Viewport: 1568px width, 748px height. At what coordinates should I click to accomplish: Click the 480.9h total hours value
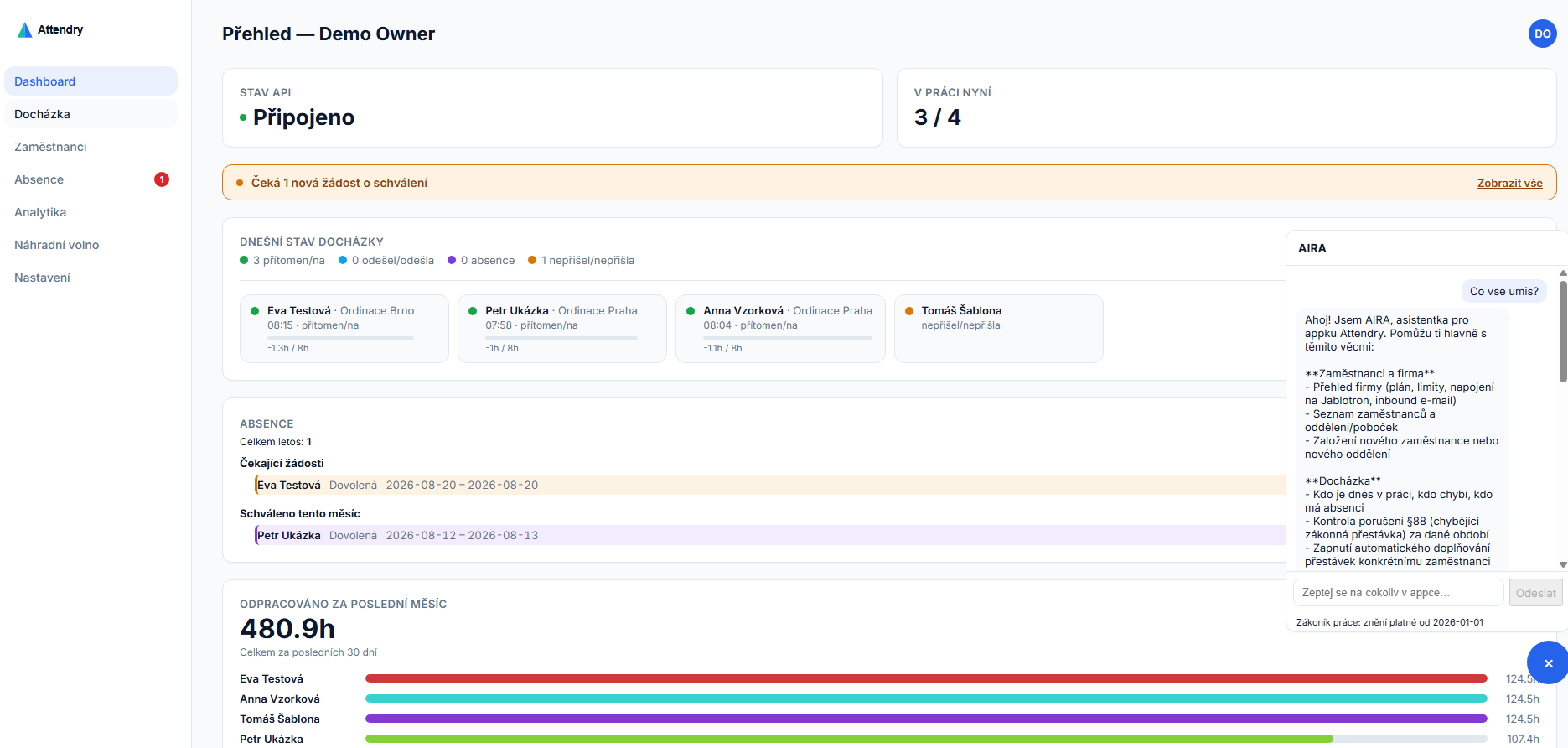coord(287,628)
